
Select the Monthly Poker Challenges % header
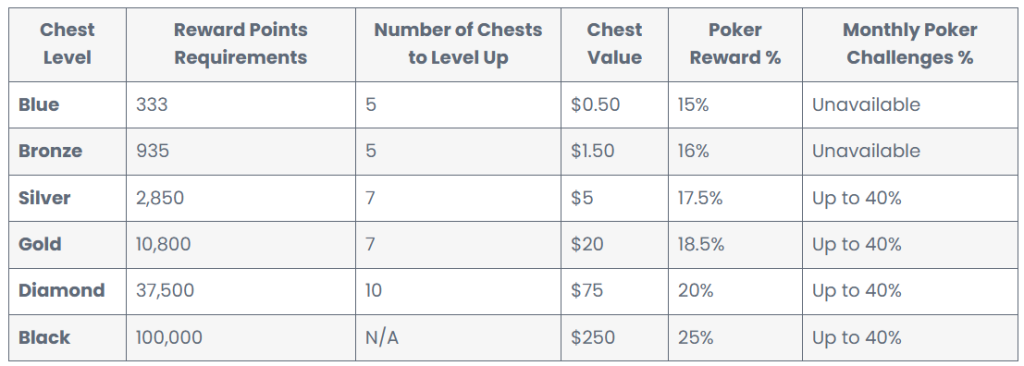pos(910,44)
